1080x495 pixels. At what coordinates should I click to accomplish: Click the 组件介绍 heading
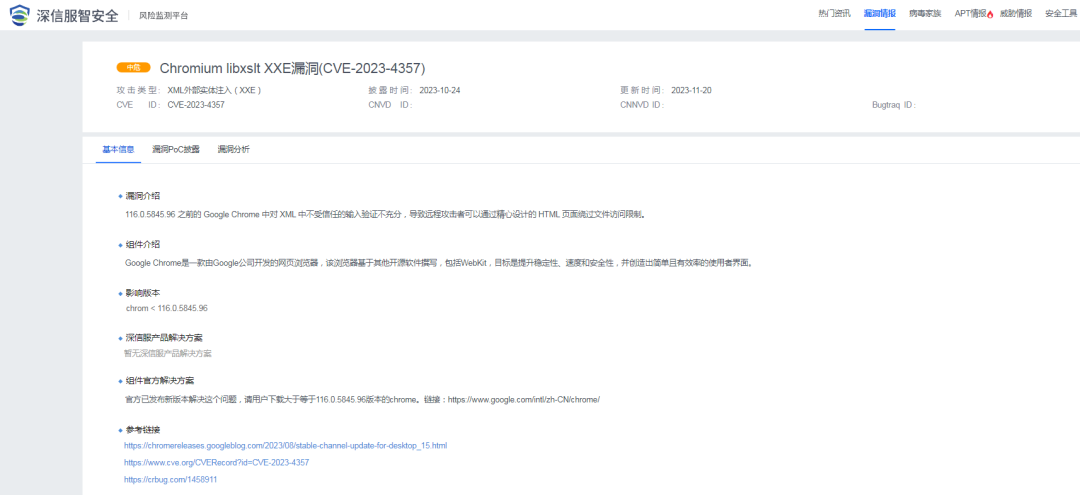(143, 244)
